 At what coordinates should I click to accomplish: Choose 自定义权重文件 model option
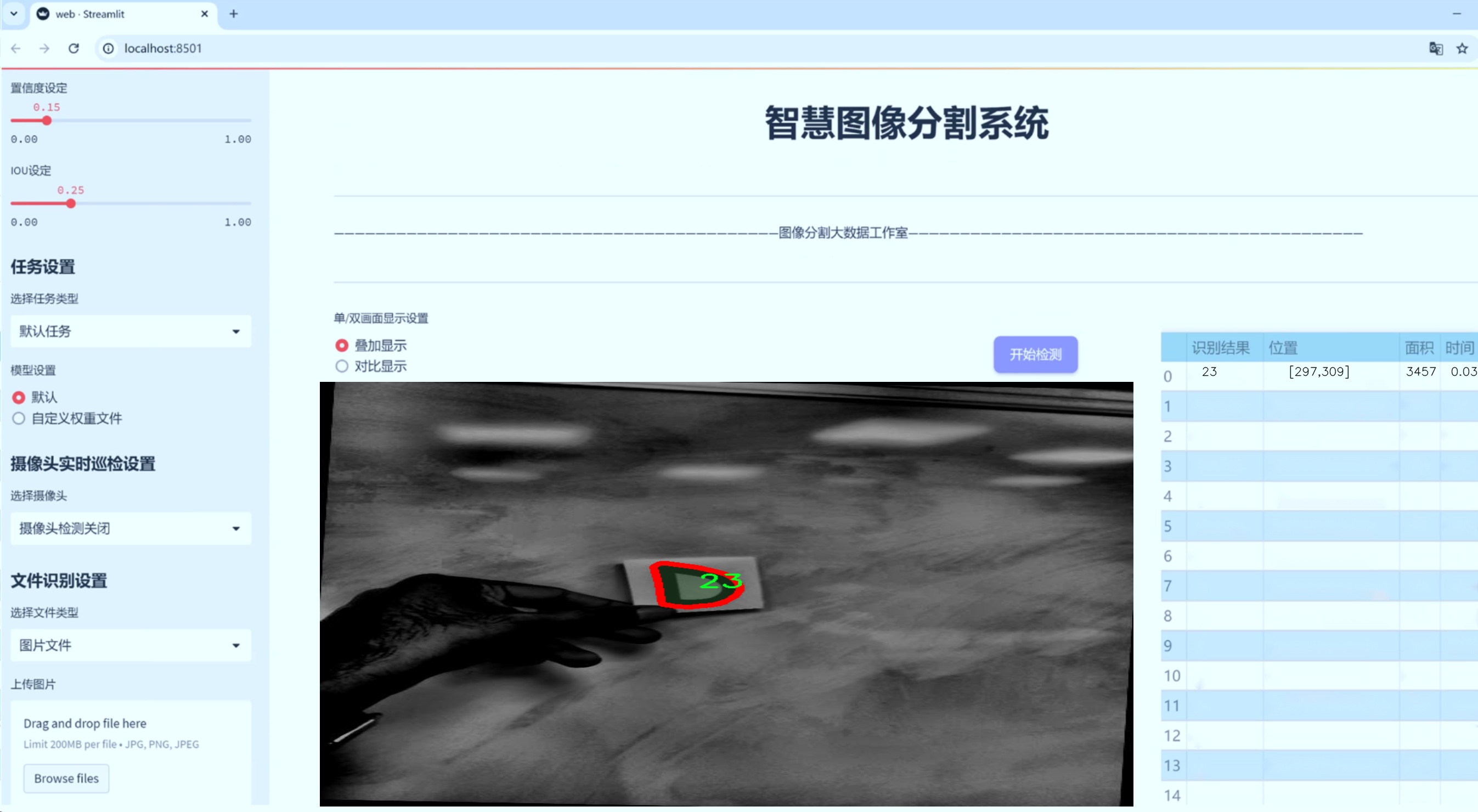pyautogui.click(x=19, y=418)
